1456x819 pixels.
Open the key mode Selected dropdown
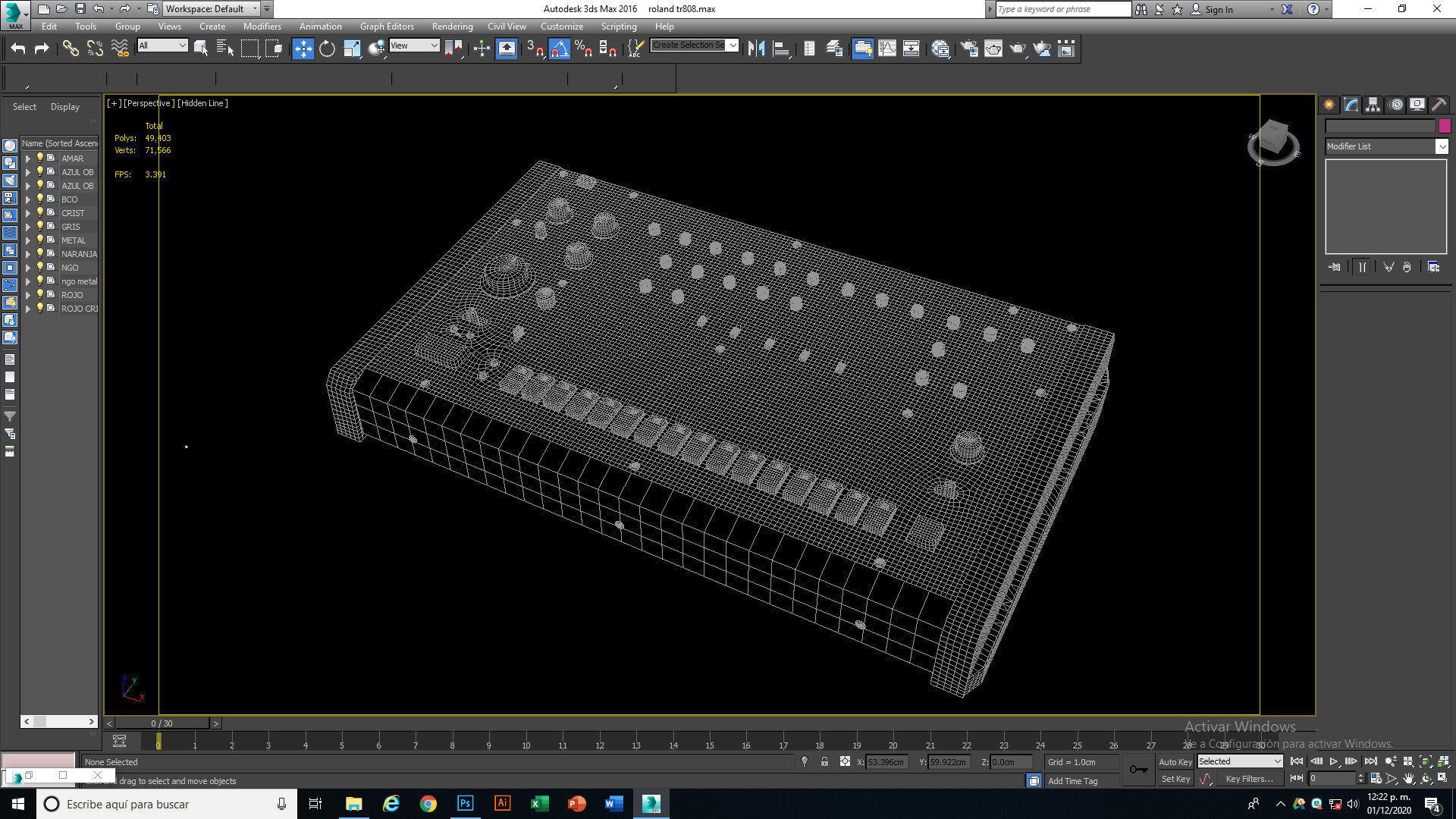[x=1240, y=761]
